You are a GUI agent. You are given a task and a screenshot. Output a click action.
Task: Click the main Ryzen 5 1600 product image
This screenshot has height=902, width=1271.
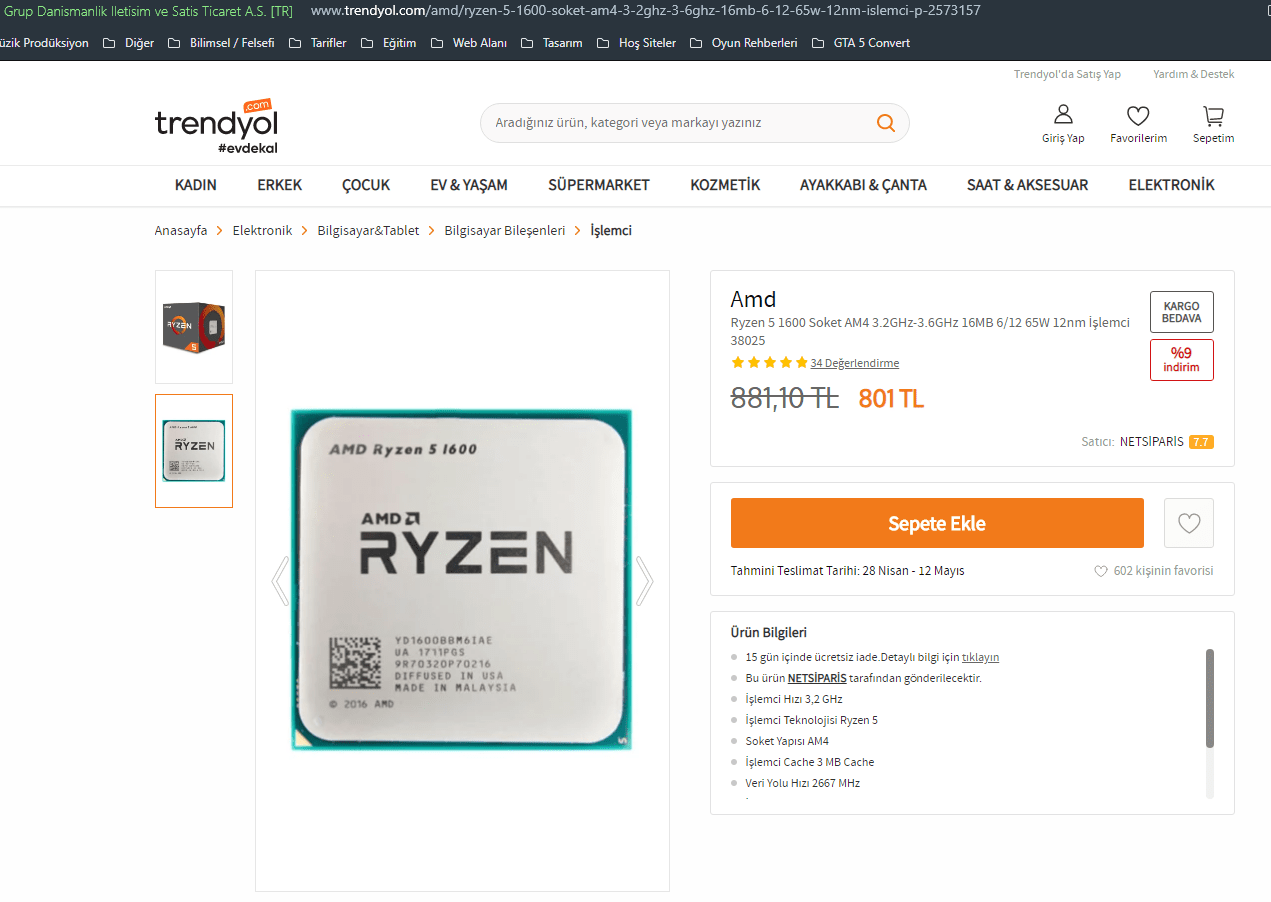click(462, 580)
